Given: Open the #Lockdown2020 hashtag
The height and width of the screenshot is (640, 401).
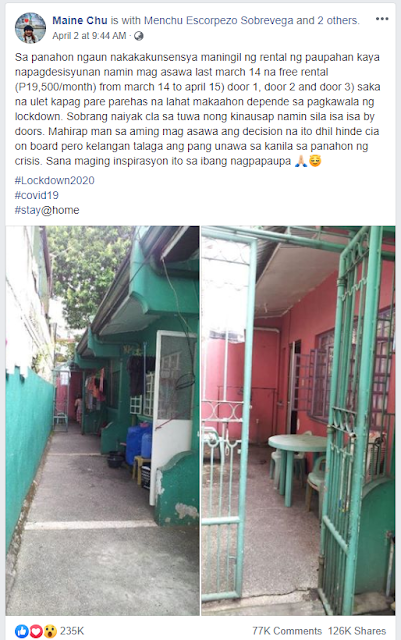Looking at the screenshot, I should click(55, 180).
